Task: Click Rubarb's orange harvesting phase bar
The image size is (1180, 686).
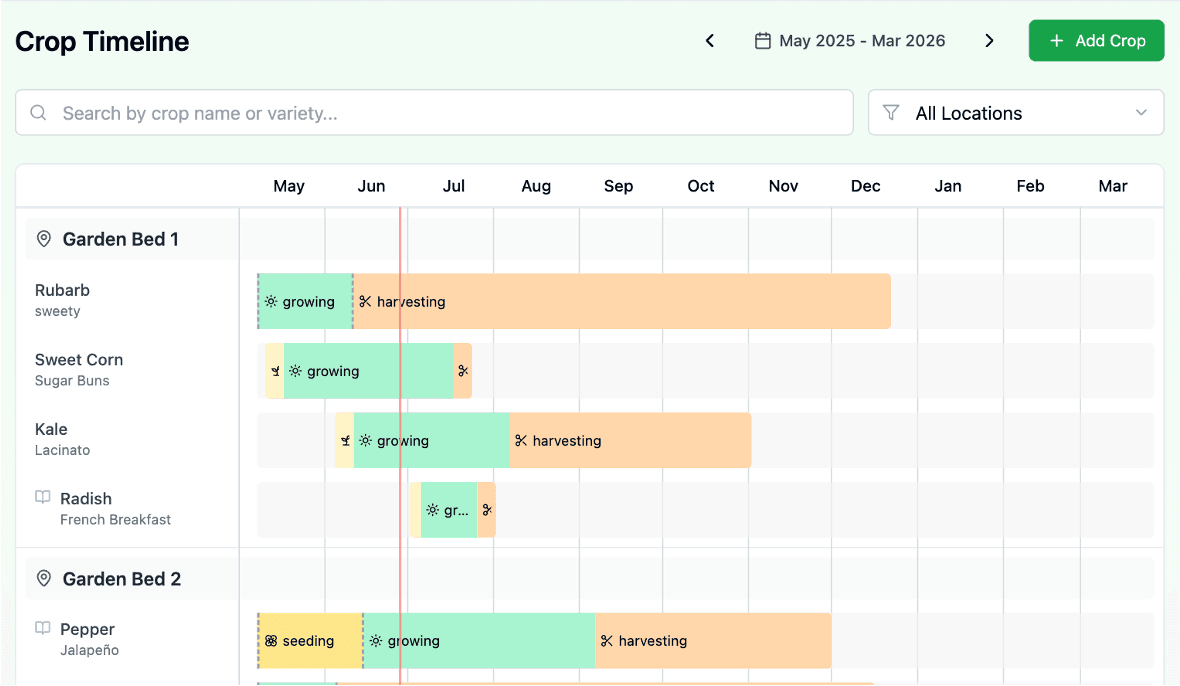Action: (622, 301)
